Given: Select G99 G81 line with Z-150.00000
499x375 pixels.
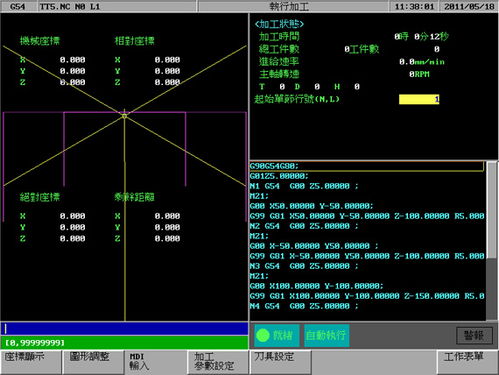Looking at the screenshot, I should tap(367, 296).
